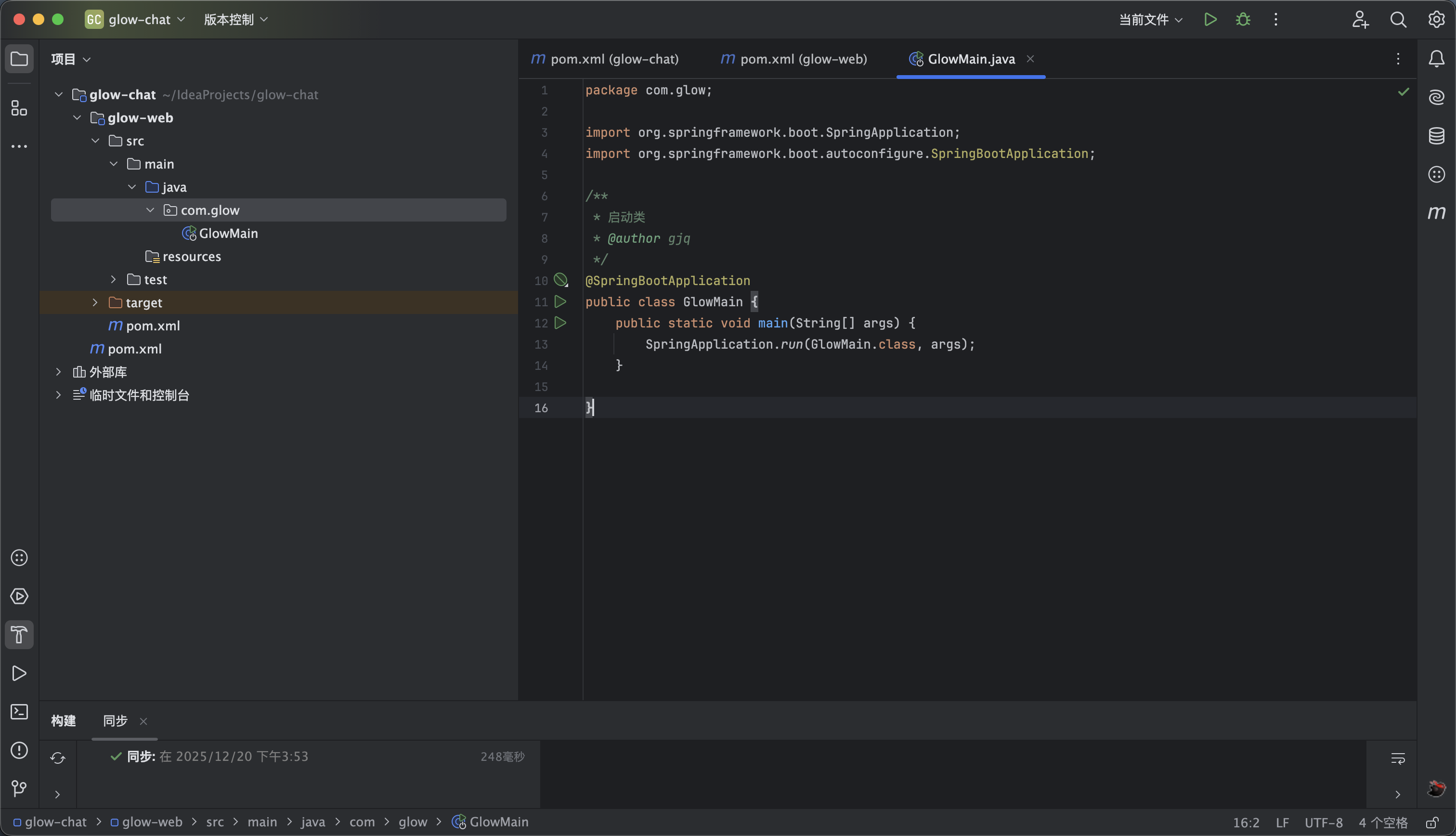
Task: Open the Database tool window
Action: [x=1436, y=136]
